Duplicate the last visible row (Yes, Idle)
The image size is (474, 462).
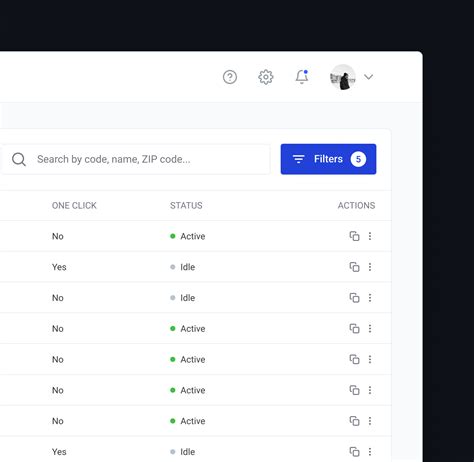(x=354, y=452)
